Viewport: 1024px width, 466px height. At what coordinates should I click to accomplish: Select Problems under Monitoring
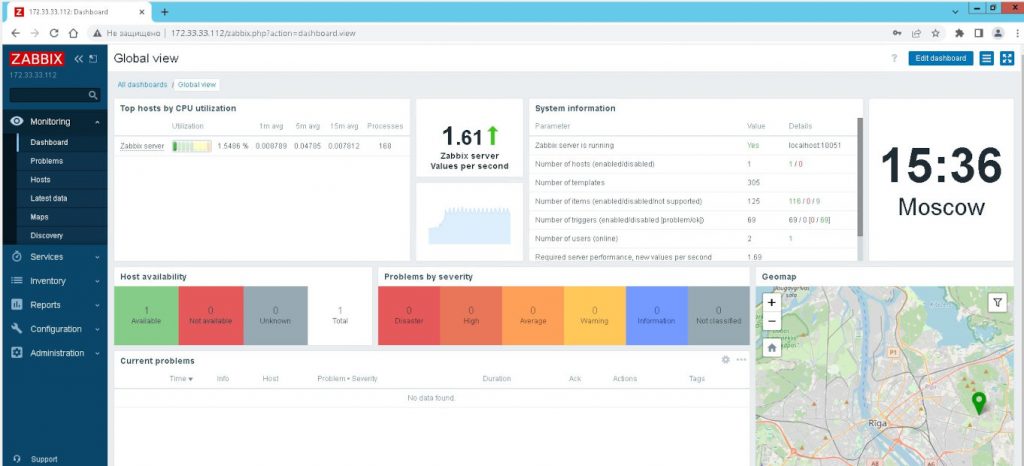[46, 161]
